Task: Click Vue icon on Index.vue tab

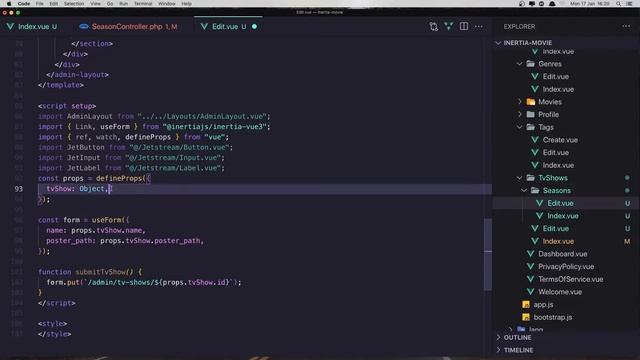Action: (10, 27)
